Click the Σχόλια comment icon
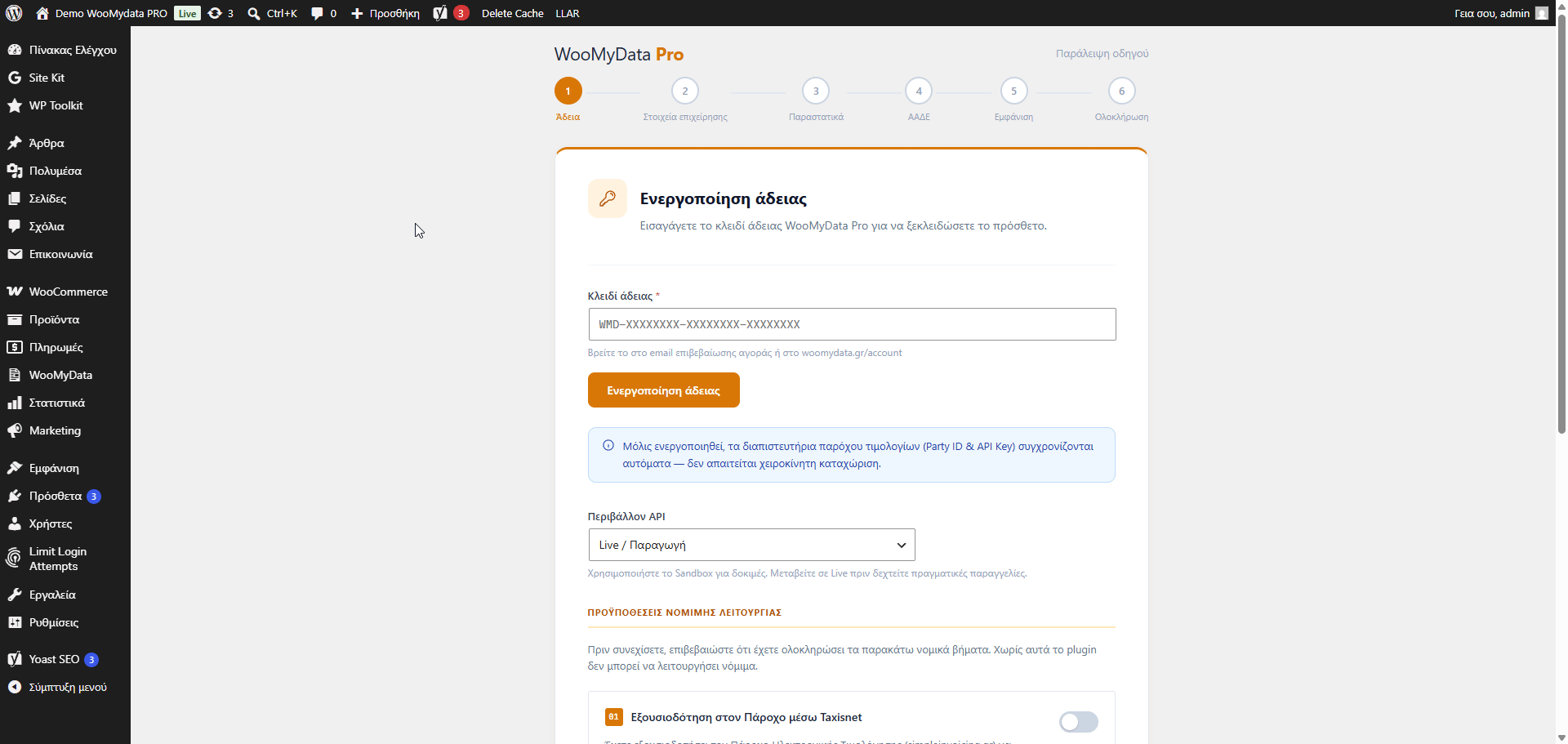The height and width of the screenshot is (744, 1568). (x=15, y=226)
